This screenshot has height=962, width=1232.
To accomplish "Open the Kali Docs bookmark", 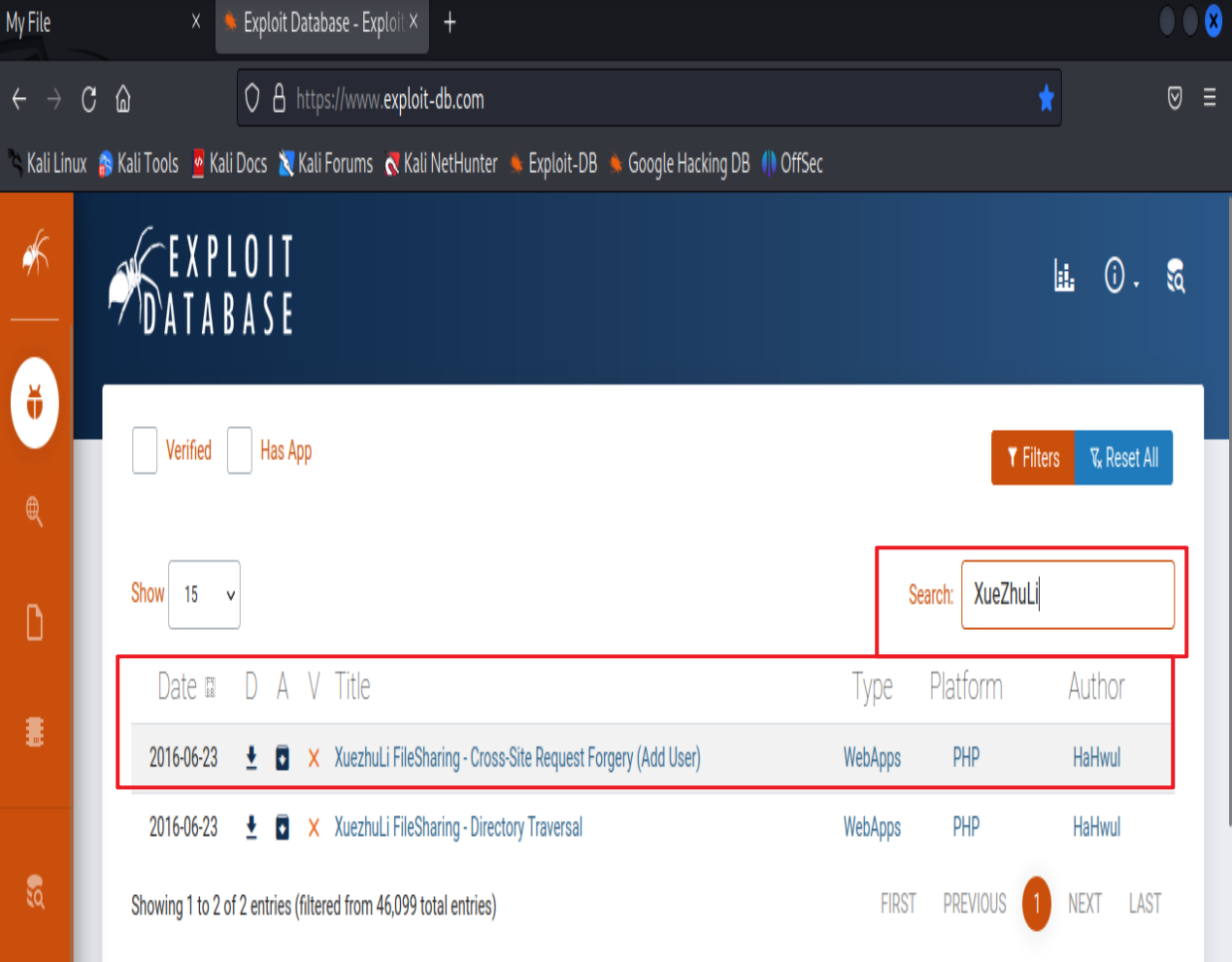I will 229,163.
